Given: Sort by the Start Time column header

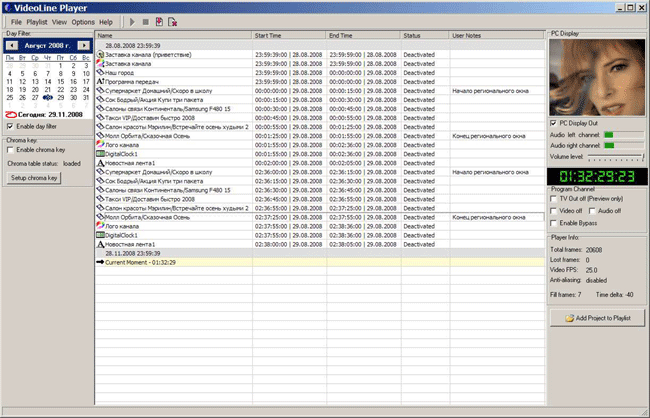Looking at the screenshot, I should pyautogui.click(x=289, y=36).
